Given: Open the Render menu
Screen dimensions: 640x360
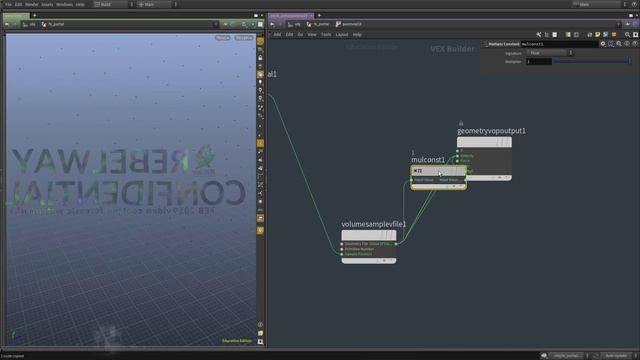Looking at the screenshot, I should (x=31, y=4).
